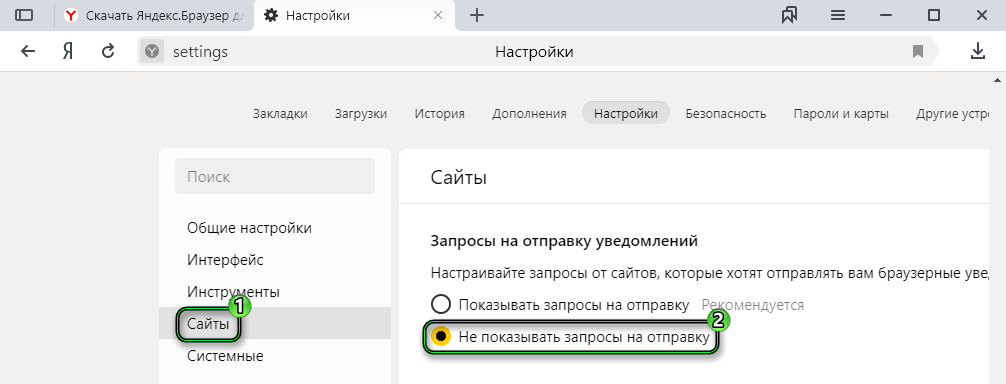Bookmark this page with the flag icon
This screenshot has width=1006, height=384.
tap(917, 51)
